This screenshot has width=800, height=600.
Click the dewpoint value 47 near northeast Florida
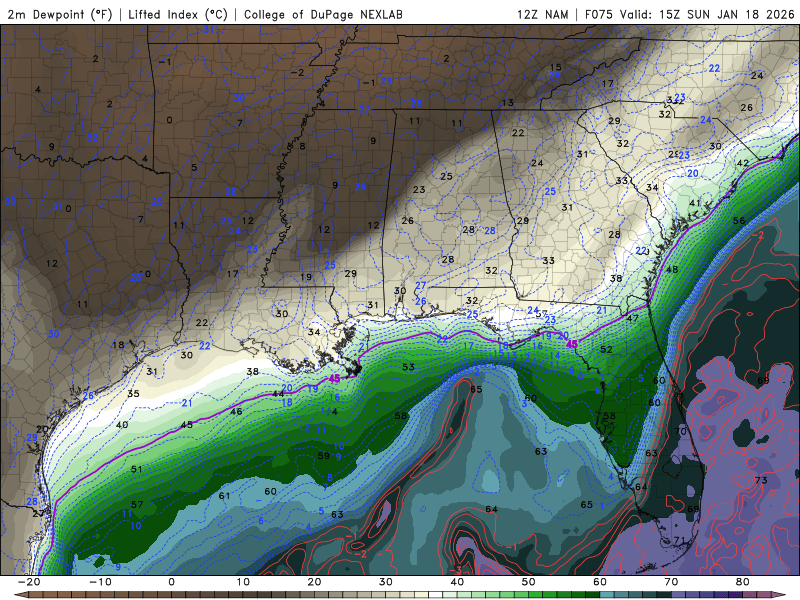[x=633, y=318]
